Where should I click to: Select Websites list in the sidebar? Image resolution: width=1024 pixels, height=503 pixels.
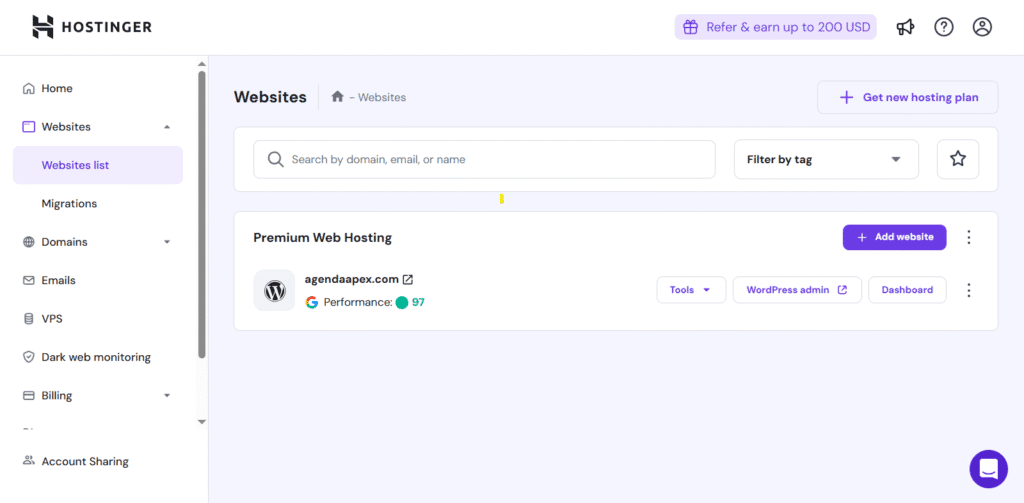98,165
